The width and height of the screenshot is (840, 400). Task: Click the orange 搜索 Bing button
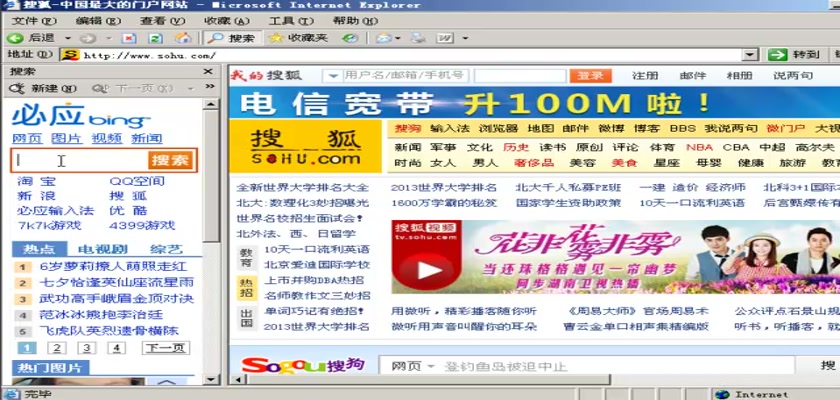point(170,160)
